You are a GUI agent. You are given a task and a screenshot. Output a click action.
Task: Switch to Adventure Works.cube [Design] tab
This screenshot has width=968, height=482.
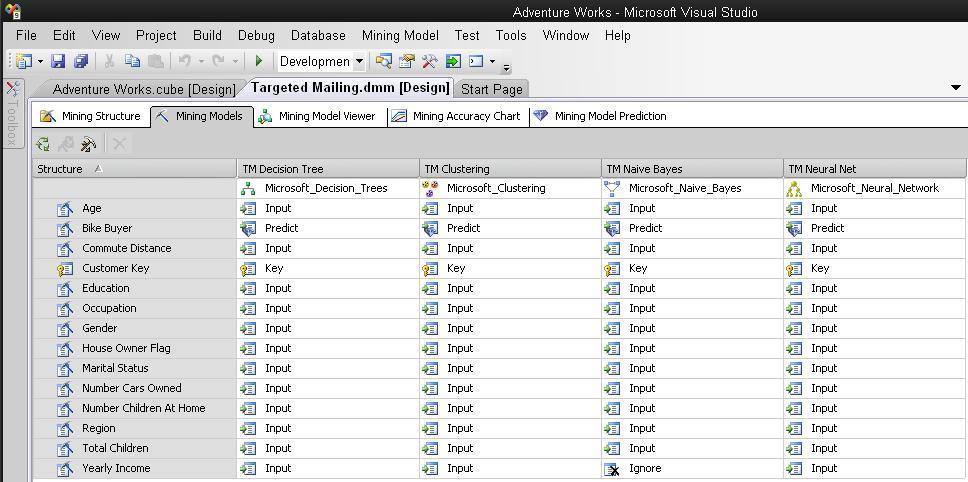(x=144, y=89)
